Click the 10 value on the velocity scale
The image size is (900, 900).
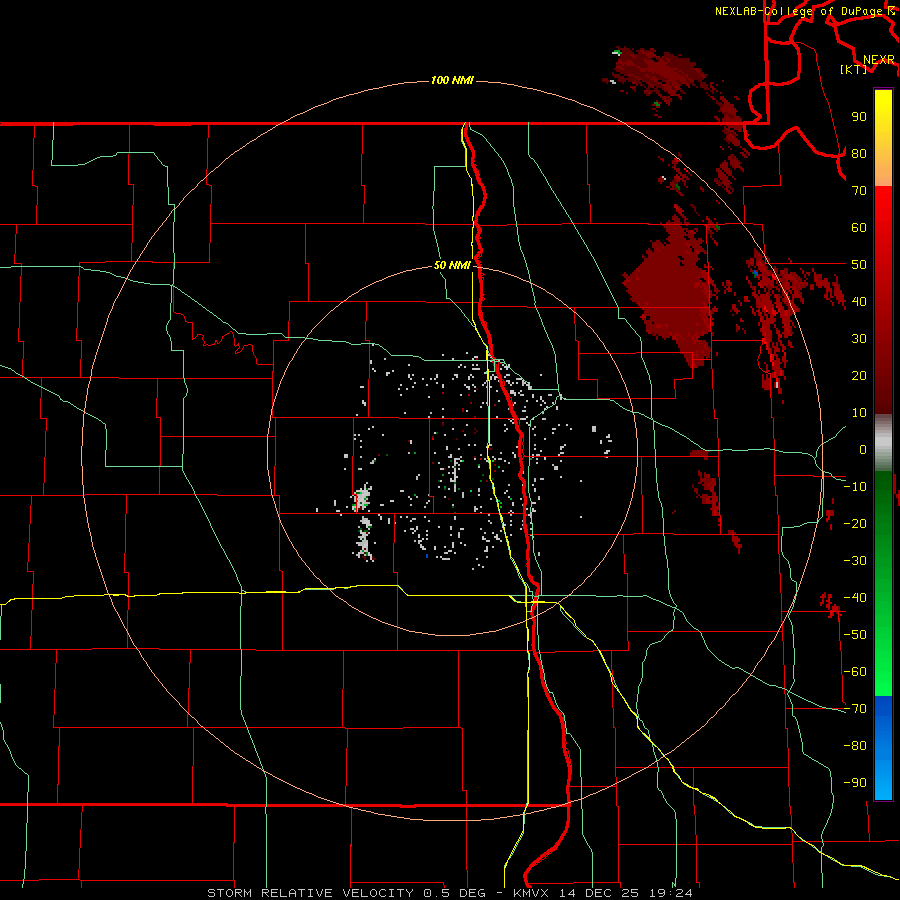(859, 413)
